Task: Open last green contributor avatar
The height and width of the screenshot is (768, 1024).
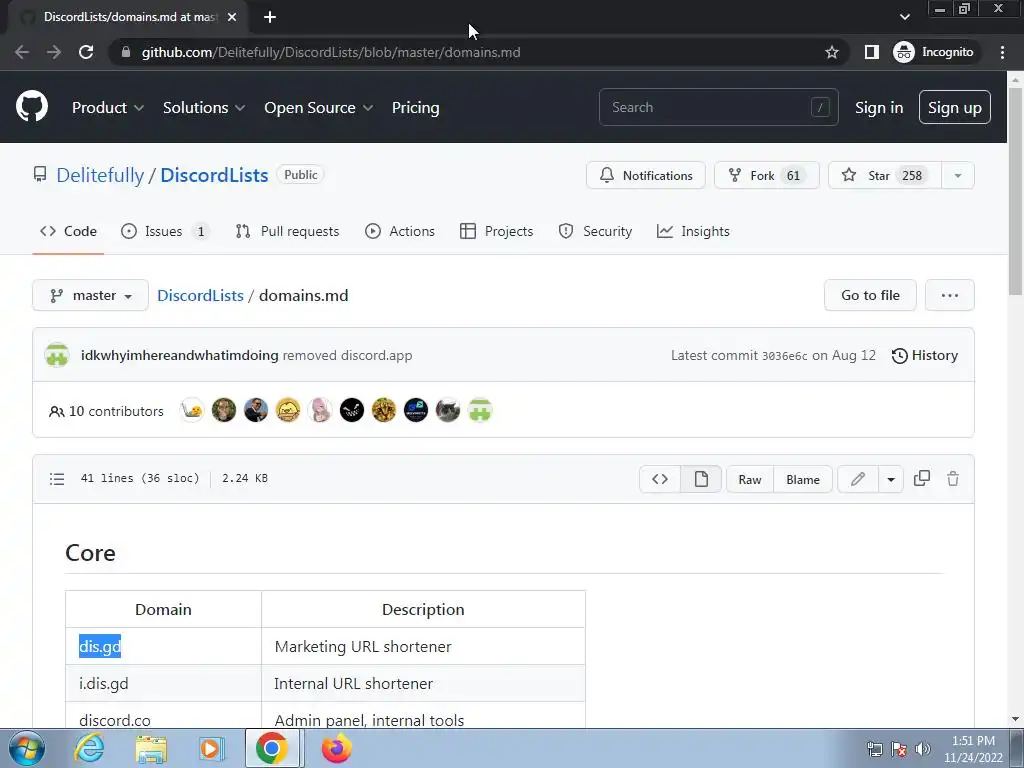Action: 480,410
